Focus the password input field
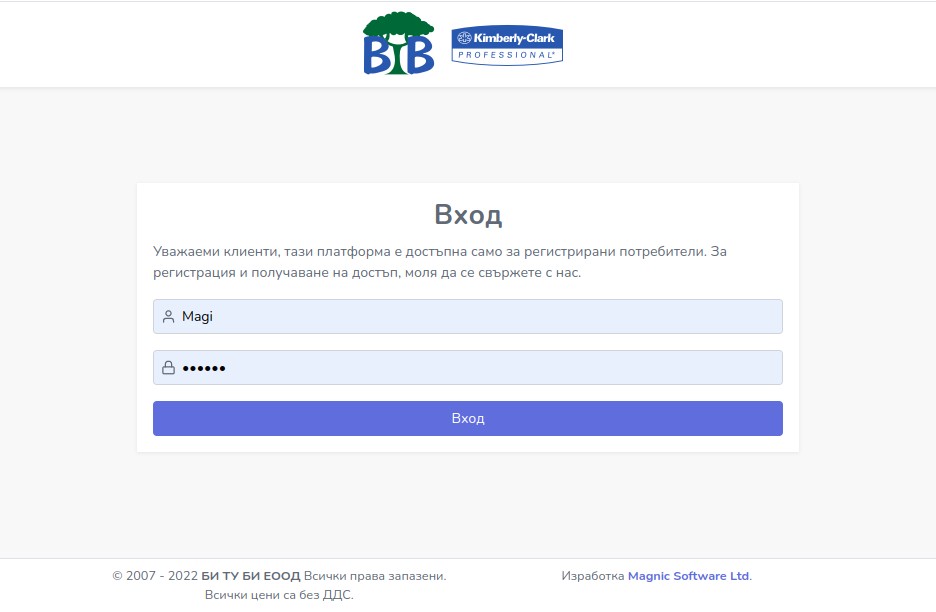Image resolution: width=936 pixels, height=612 pixels. 467,368
